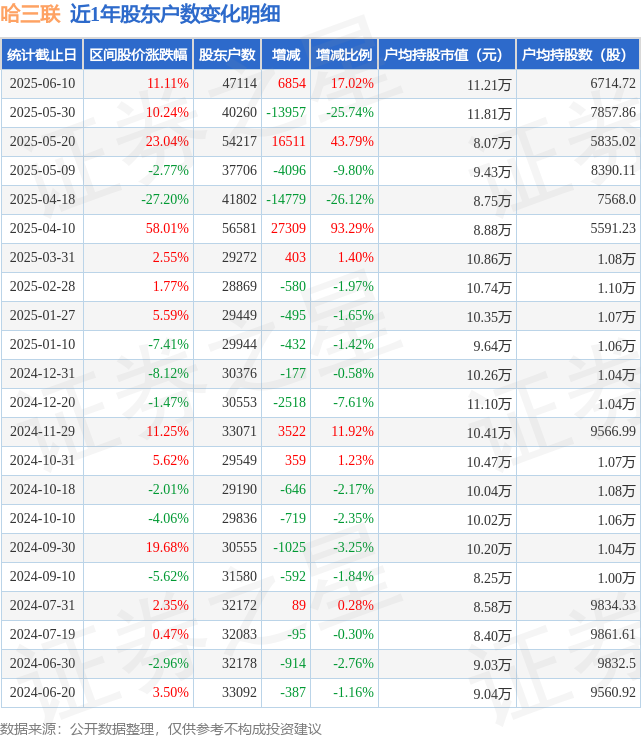Click the change ratio 17.02%
Viewport: 641px width, 738px height.
point(352,83)
